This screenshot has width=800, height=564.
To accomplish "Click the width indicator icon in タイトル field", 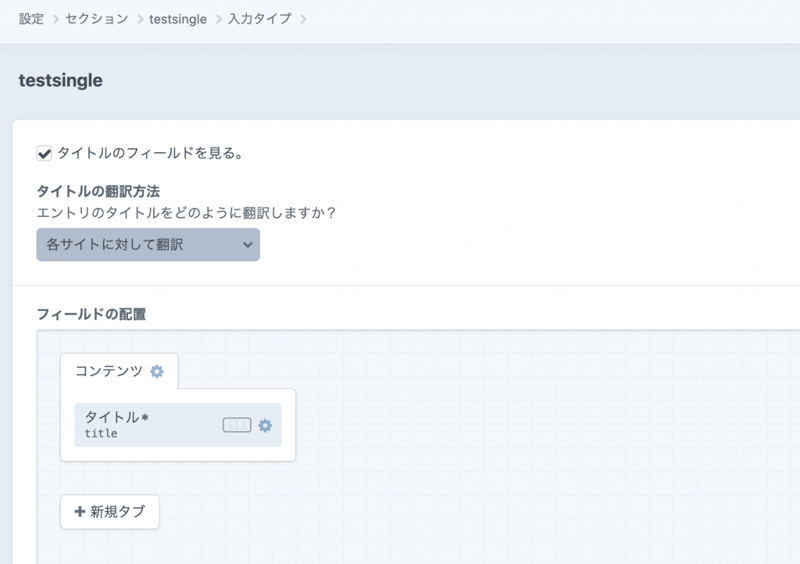I will tap(236, 425).
